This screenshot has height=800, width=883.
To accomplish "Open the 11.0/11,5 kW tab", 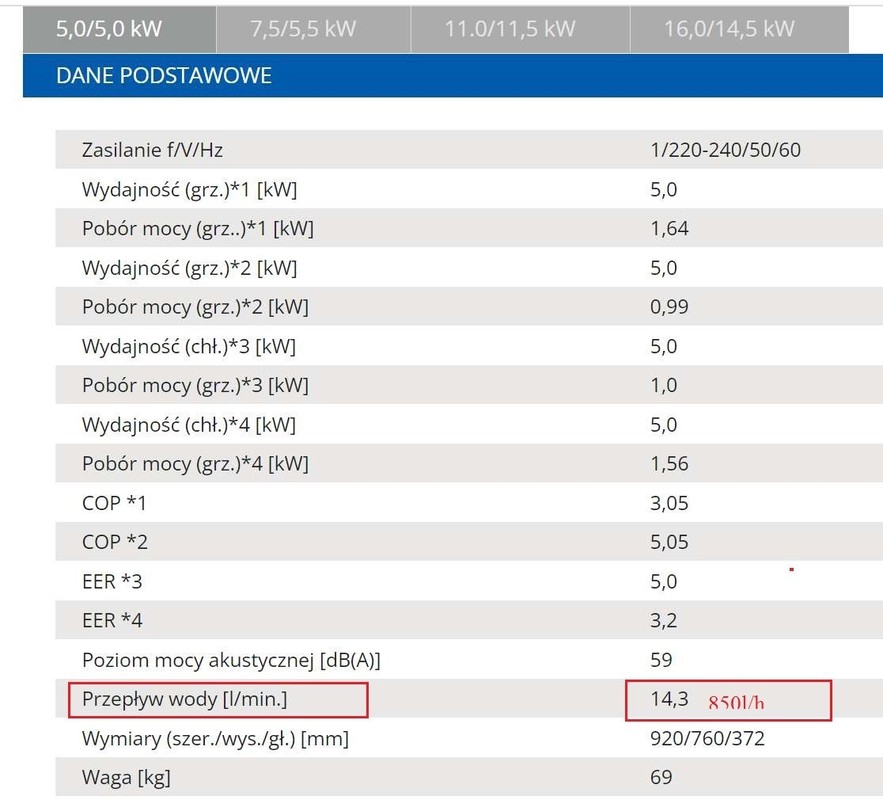I will click(510, 29).
